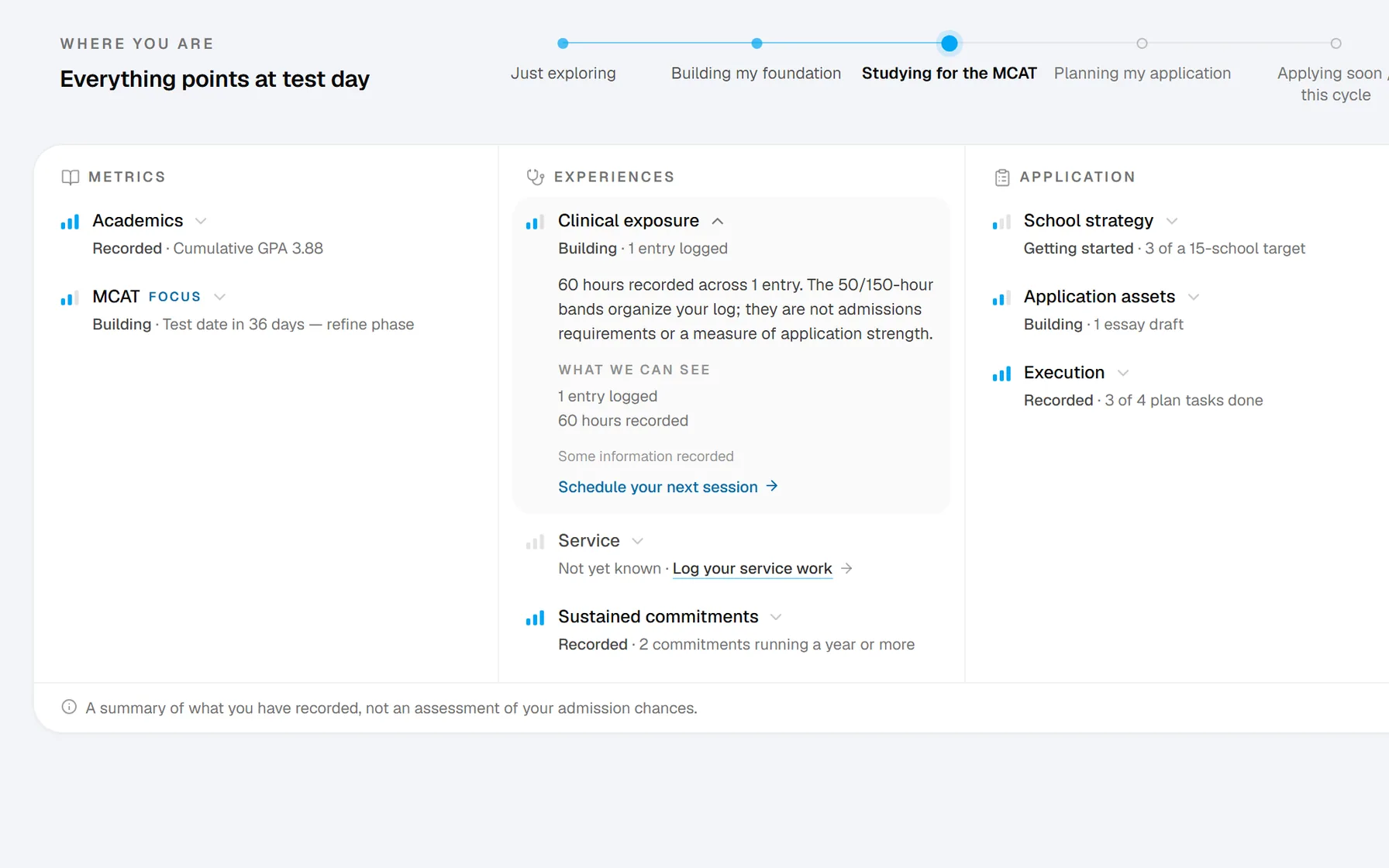Viewport: 1389px width, 868px height.
Task: Expand the Service section chevron
Action: (x=637, y=541)
